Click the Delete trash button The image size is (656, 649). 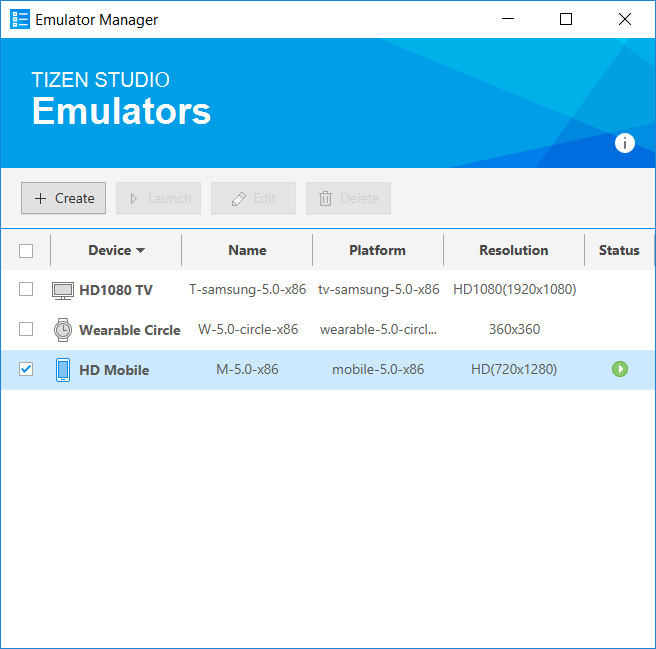(x=348, y=198)
